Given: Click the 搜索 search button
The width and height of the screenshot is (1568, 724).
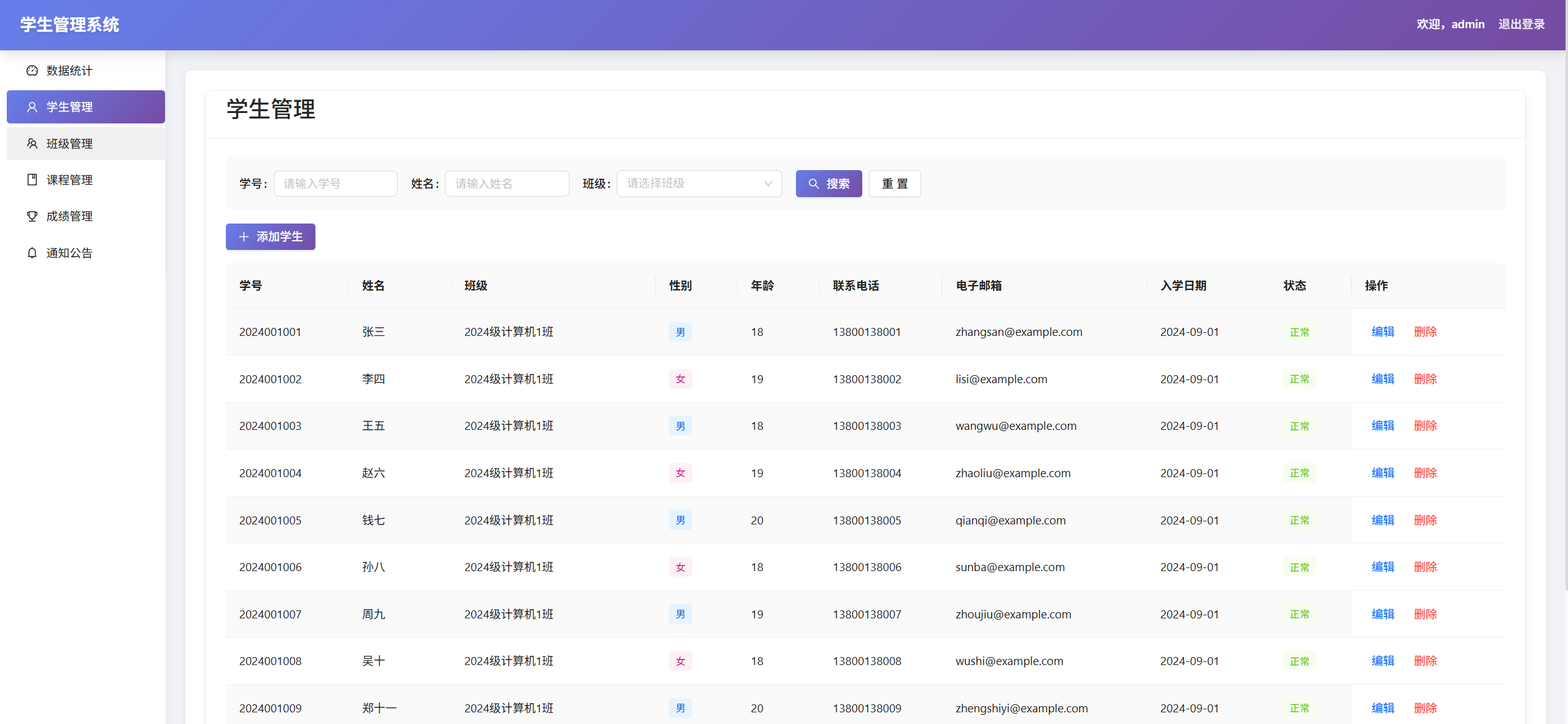Looking at the screenshot, I should (x=828, y=184).
